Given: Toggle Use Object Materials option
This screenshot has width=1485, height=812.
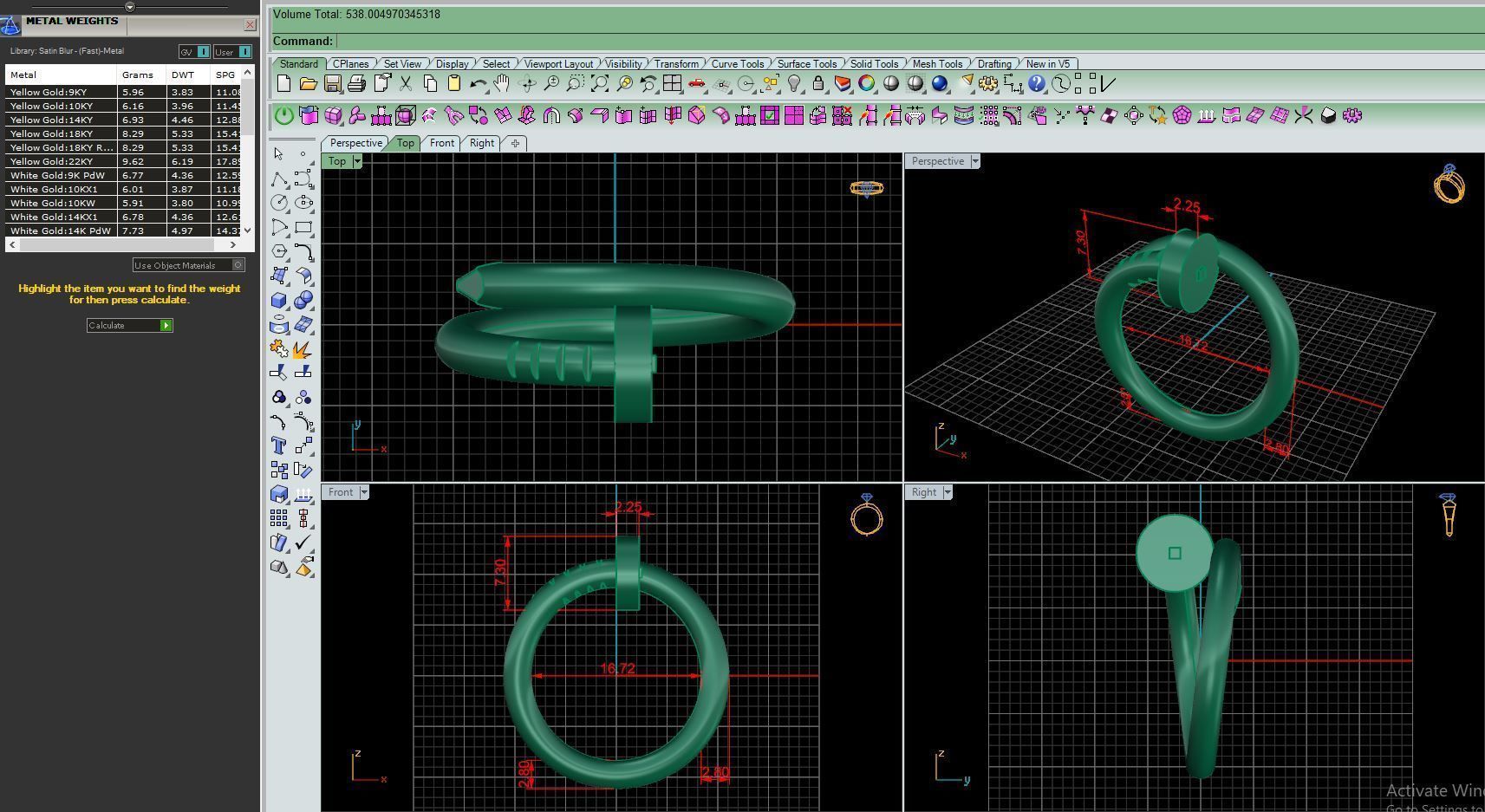Looking at the screenshot, I should click(x=189, y=265).
